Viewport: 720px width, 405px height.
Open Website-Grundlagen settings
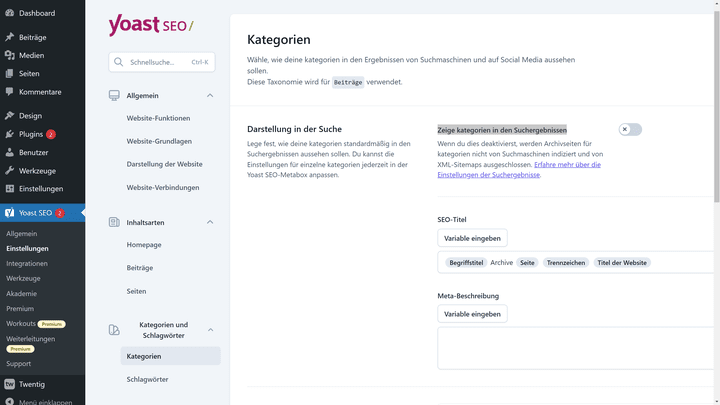159,141
